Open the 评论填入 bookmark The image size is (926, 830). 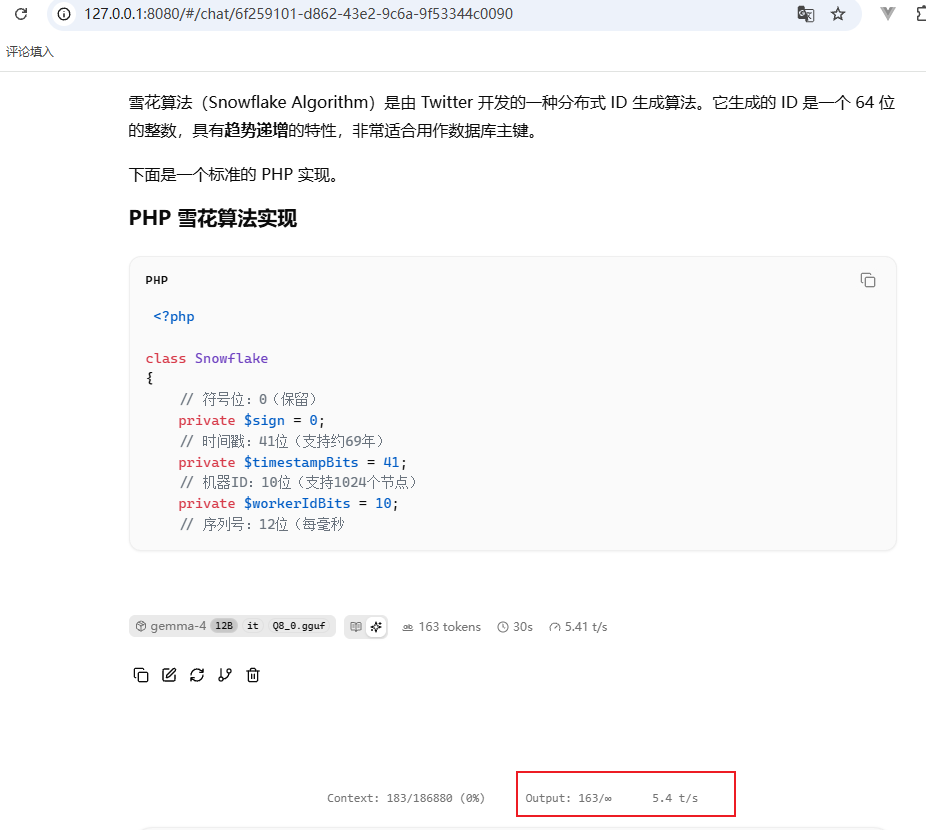click(30, 52)
